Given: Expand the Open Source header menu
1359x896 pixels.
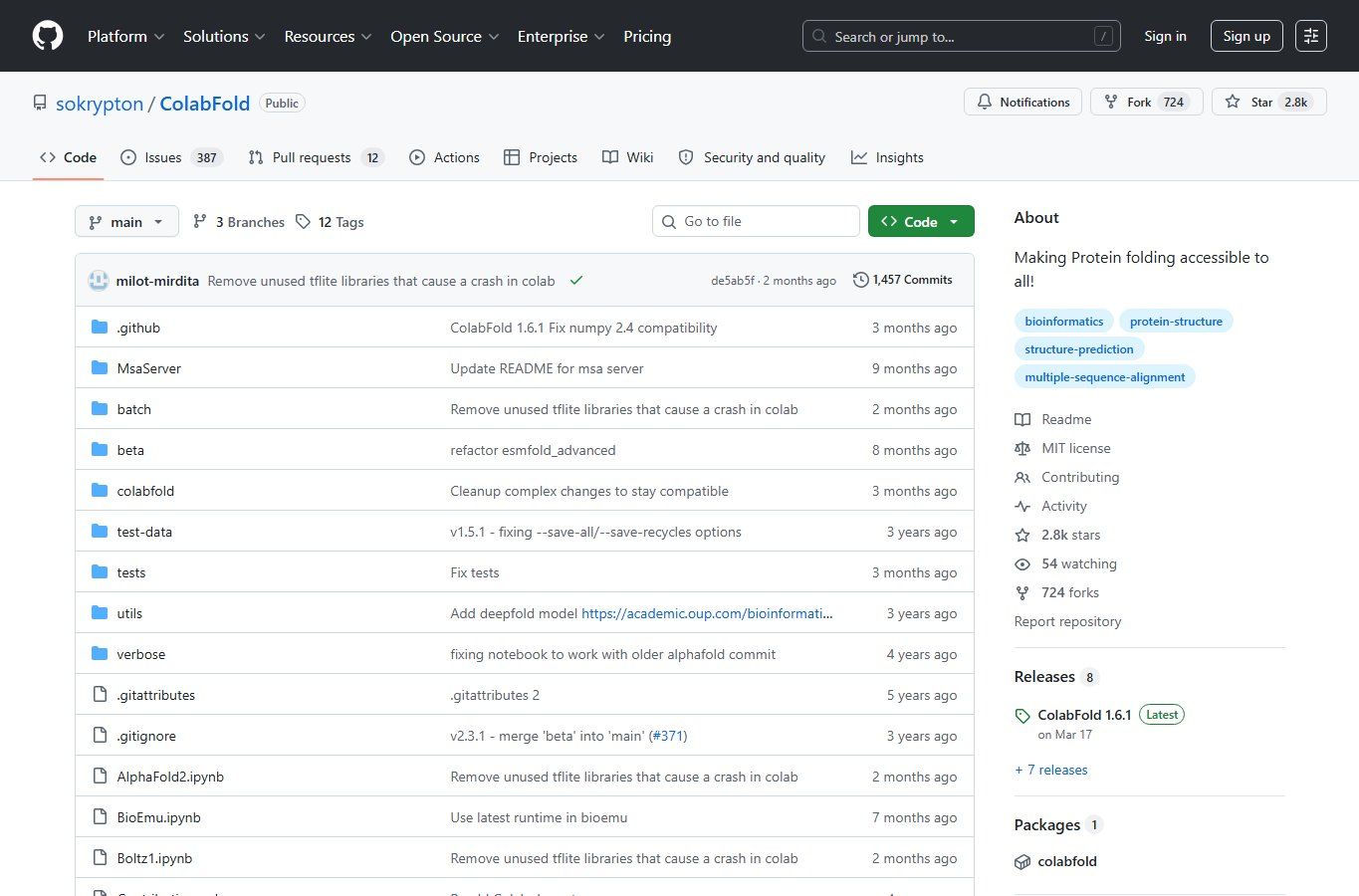Looking at the screenshot, I should coord(445,36).
